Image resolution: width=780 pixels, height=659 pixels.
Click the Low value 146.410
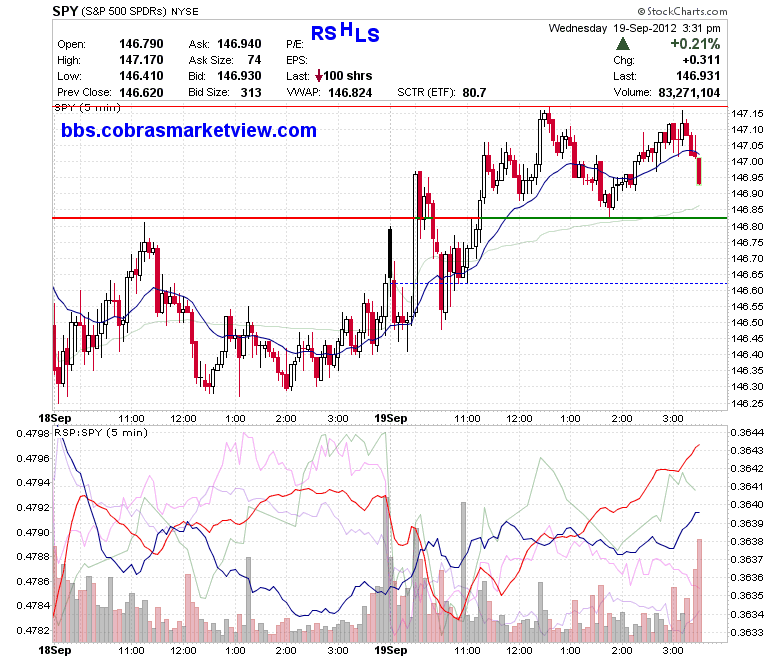click(x=141, y=76)
